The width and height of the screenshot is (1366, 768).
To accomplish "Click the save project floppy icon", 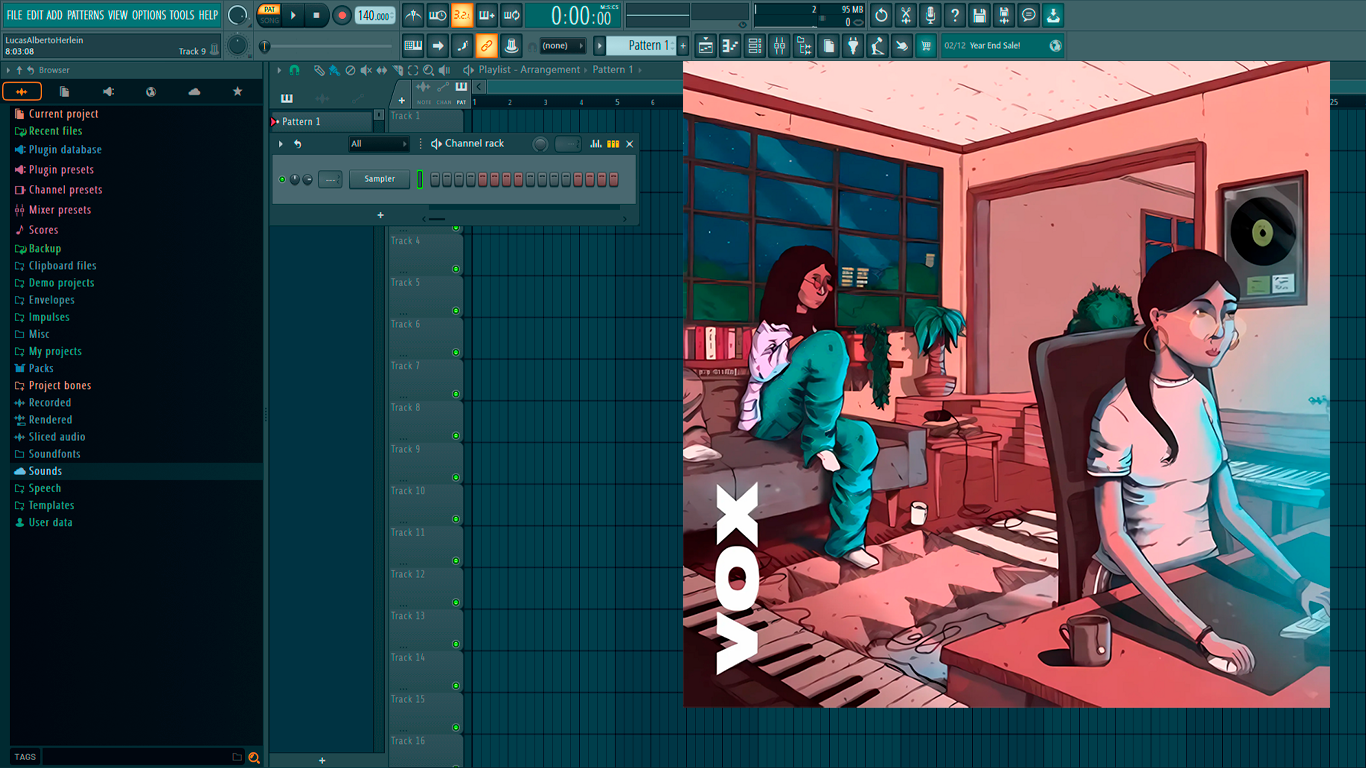I will click(979, 16).
